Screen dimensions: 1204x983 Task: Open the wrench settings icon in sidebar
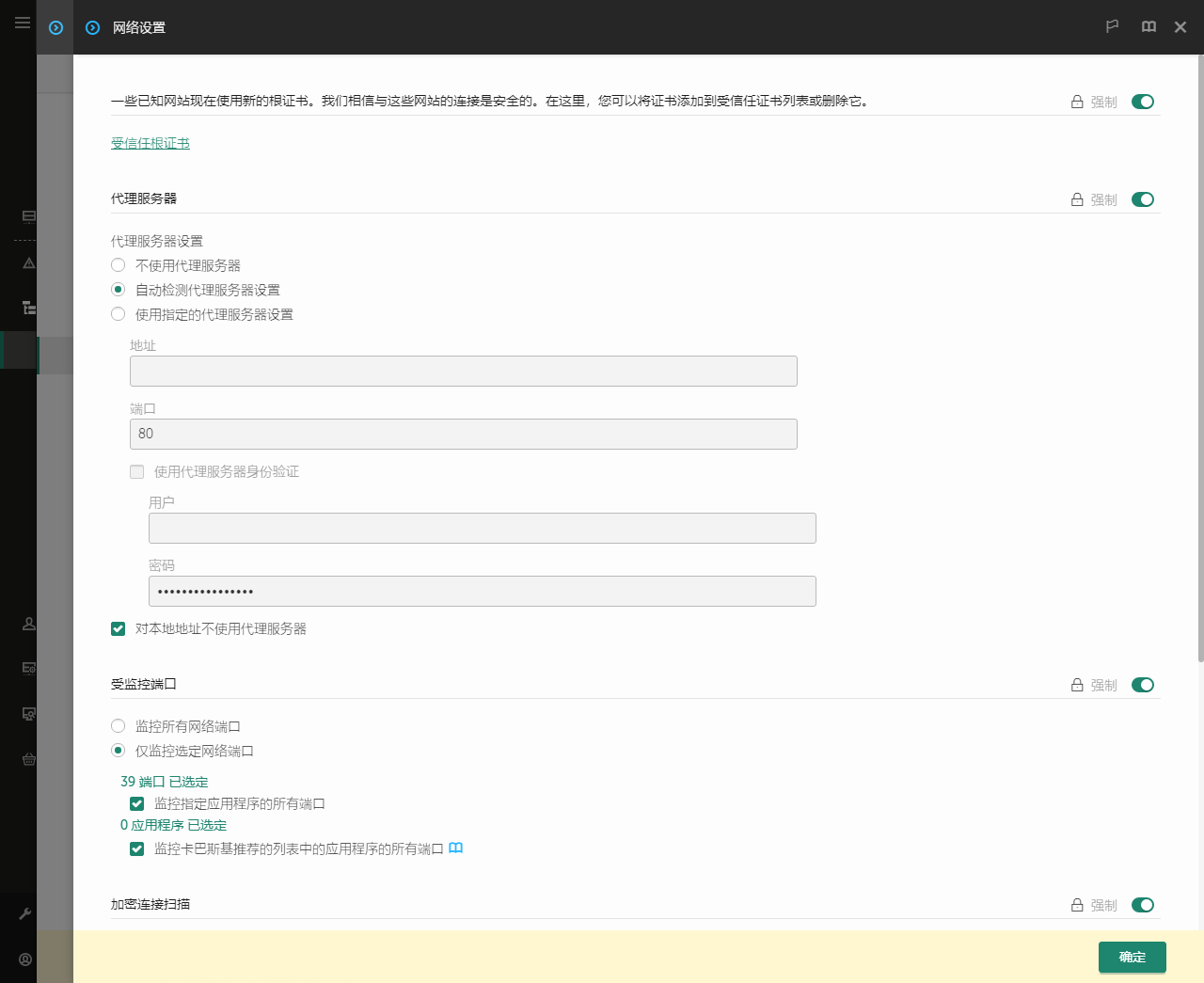[x=25, y=913]
